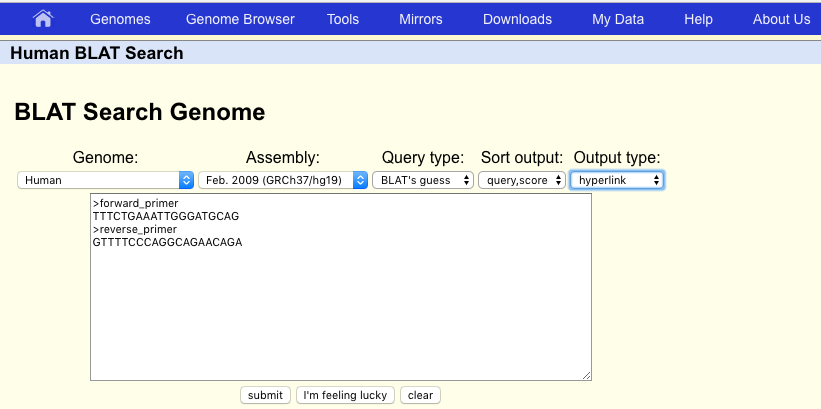Image resolution: width=821 pixels, height=409 pixels.
Task: Click the submit button
Action: pyautogui.click(x=265, y=395)
